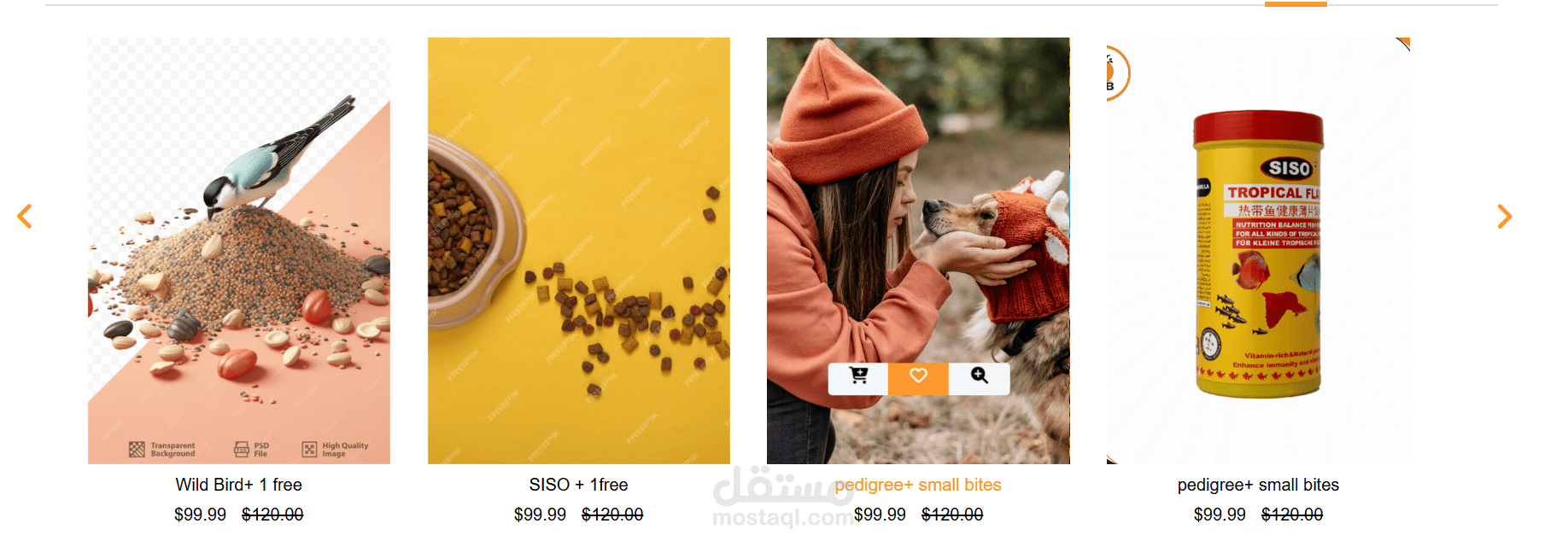The height and width of the screenshot is (541, 1568).
Task: Open the Wild Bird product image
Action: (239, 251)
